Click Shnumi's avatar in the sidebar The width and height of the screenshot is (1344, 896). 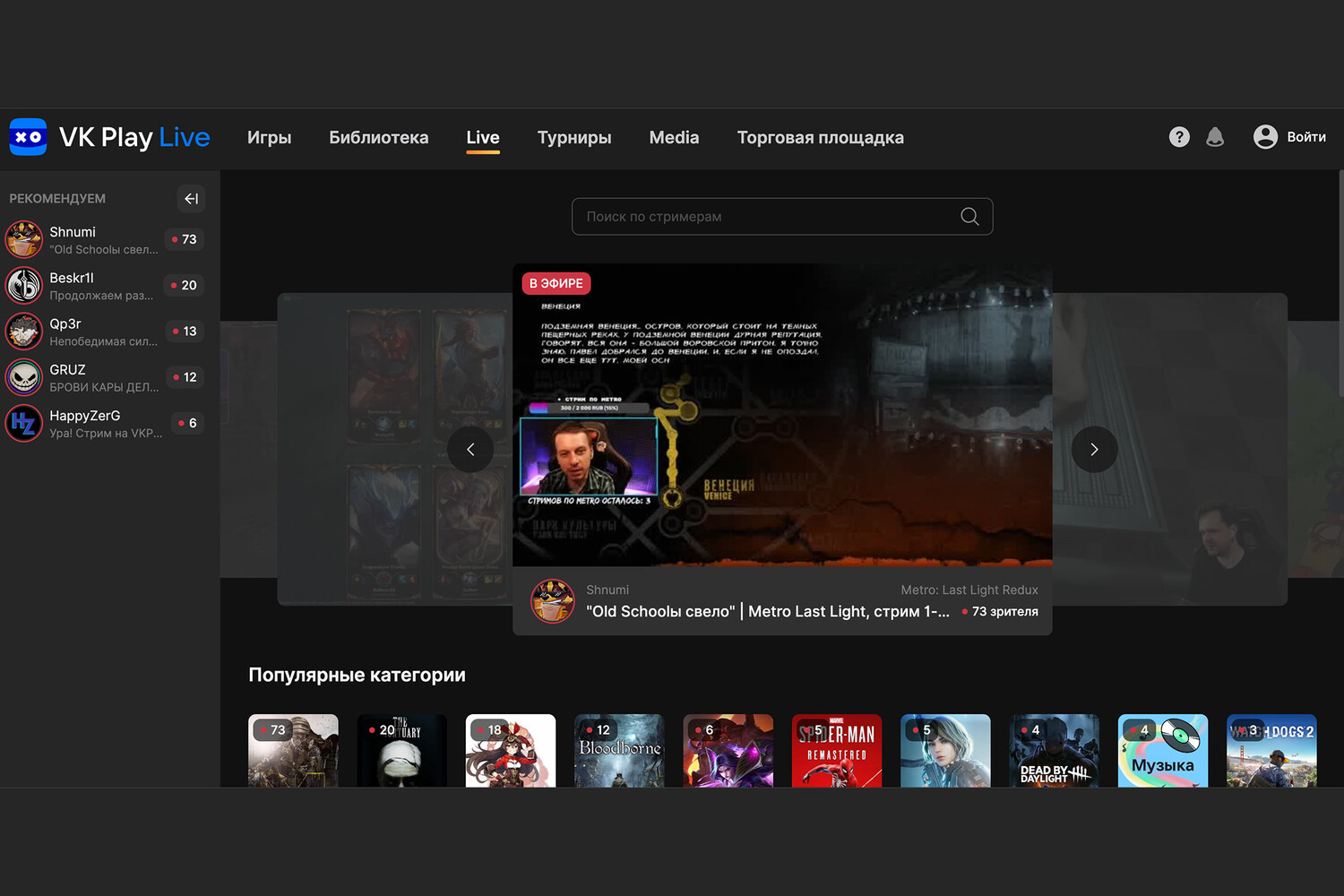pos(24,240)
